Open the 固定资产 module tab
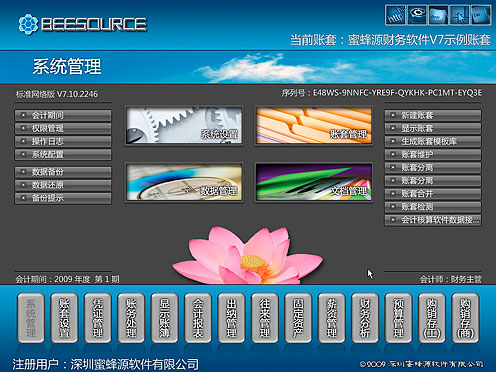 [298, 318]
